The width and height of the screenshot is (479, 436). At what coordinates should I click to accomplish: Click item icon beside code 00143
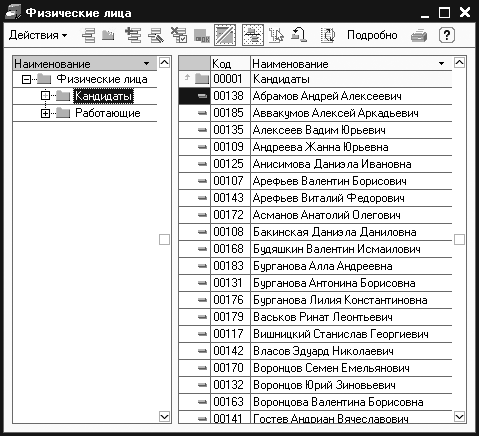point(202,198)
